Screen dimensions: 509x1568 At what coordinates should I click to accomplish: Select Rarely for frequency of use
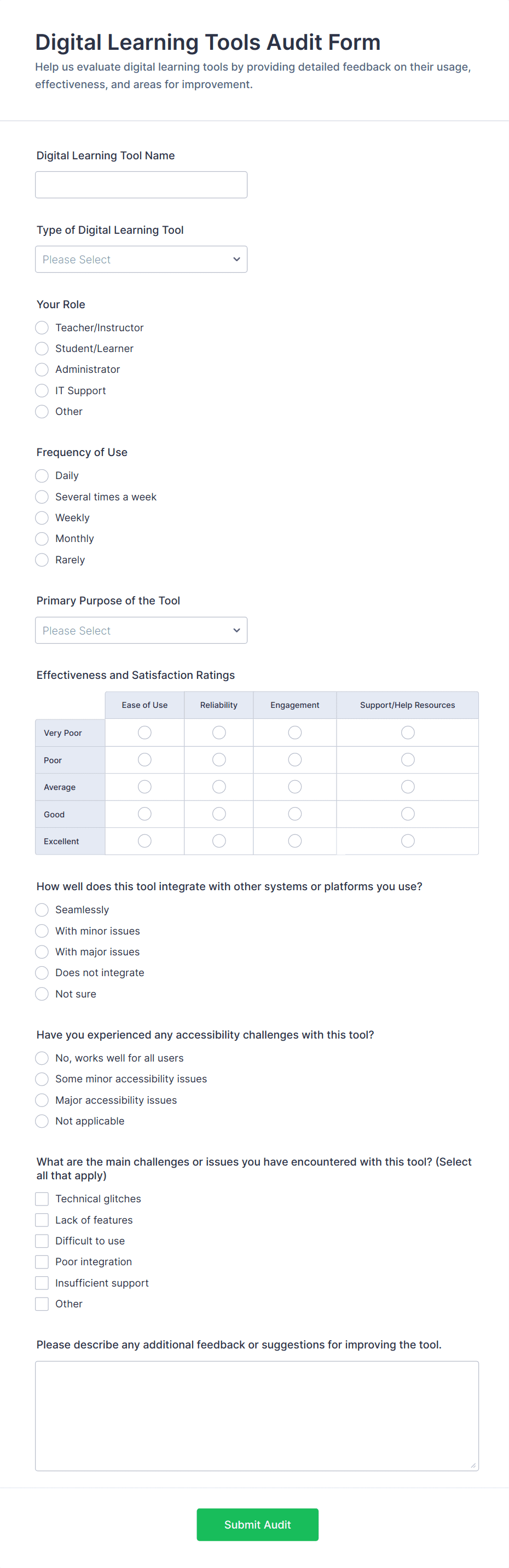click(42, 560)
